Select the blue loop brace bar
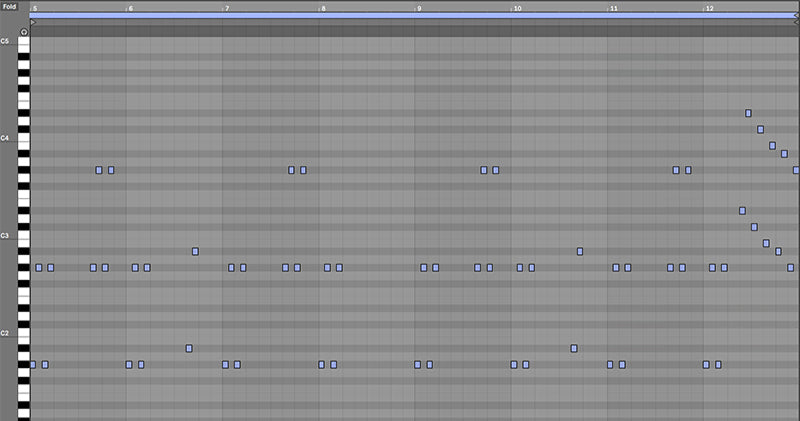Viewport: 800px width, 421px height. click(414, 16)
